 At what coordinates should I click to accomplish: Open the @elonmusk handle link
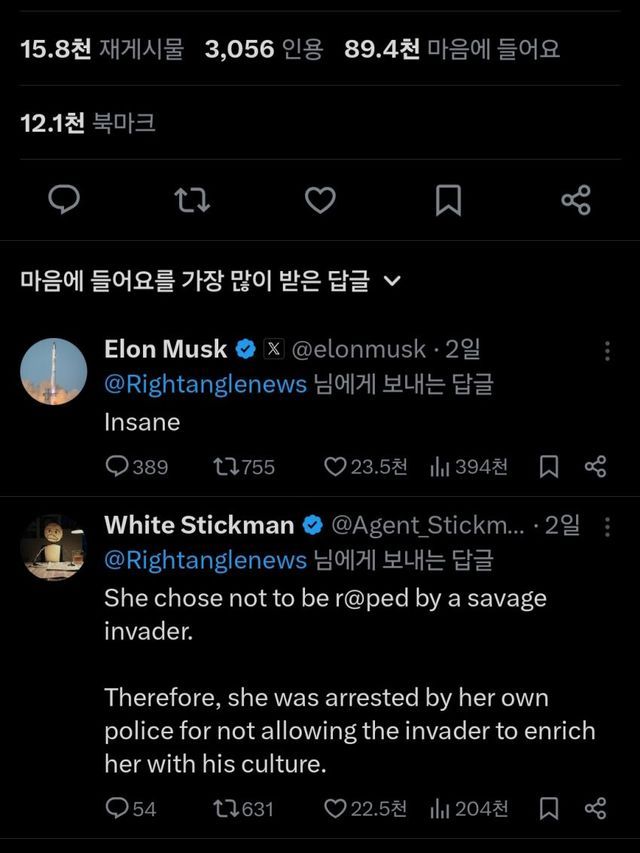click(358, 349)
